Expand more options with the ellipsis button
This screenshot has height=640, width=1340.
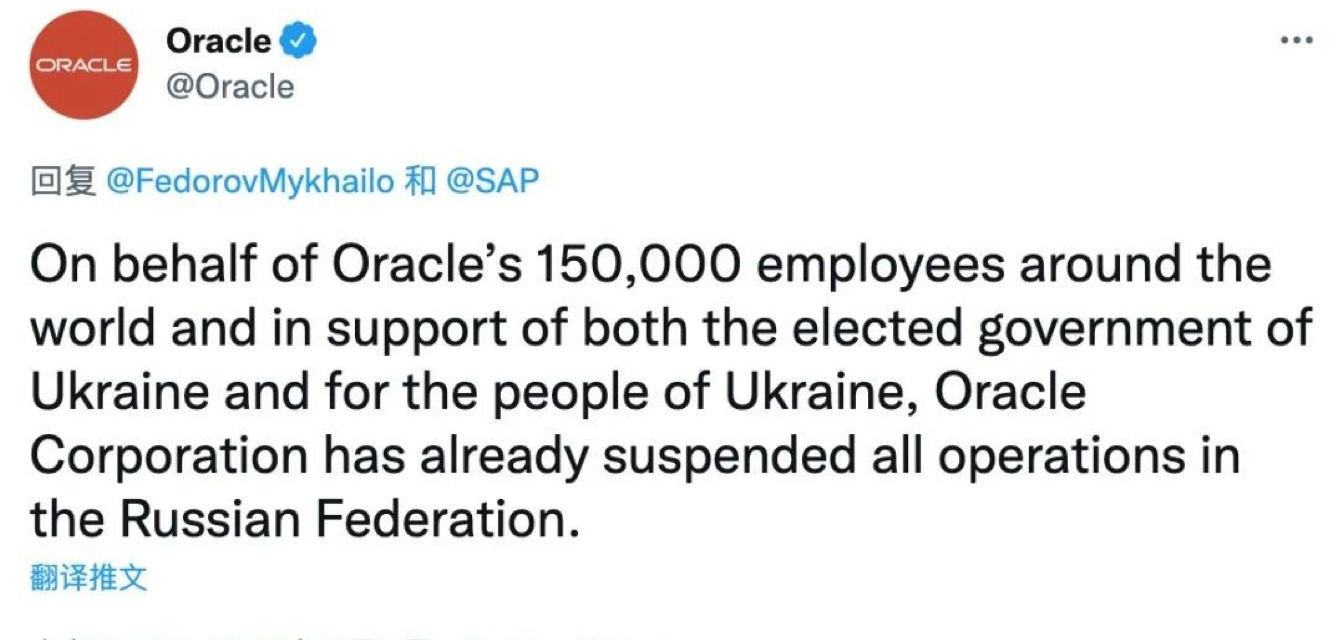point(1297,38)
